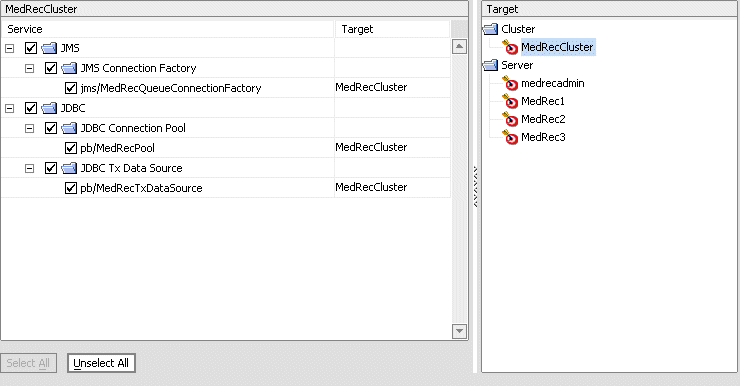Image resolution: width=740 pixels, height=386 pixels.
Task: Click the JDBC Connection Pool label
Action: click(x=133, y=128)
